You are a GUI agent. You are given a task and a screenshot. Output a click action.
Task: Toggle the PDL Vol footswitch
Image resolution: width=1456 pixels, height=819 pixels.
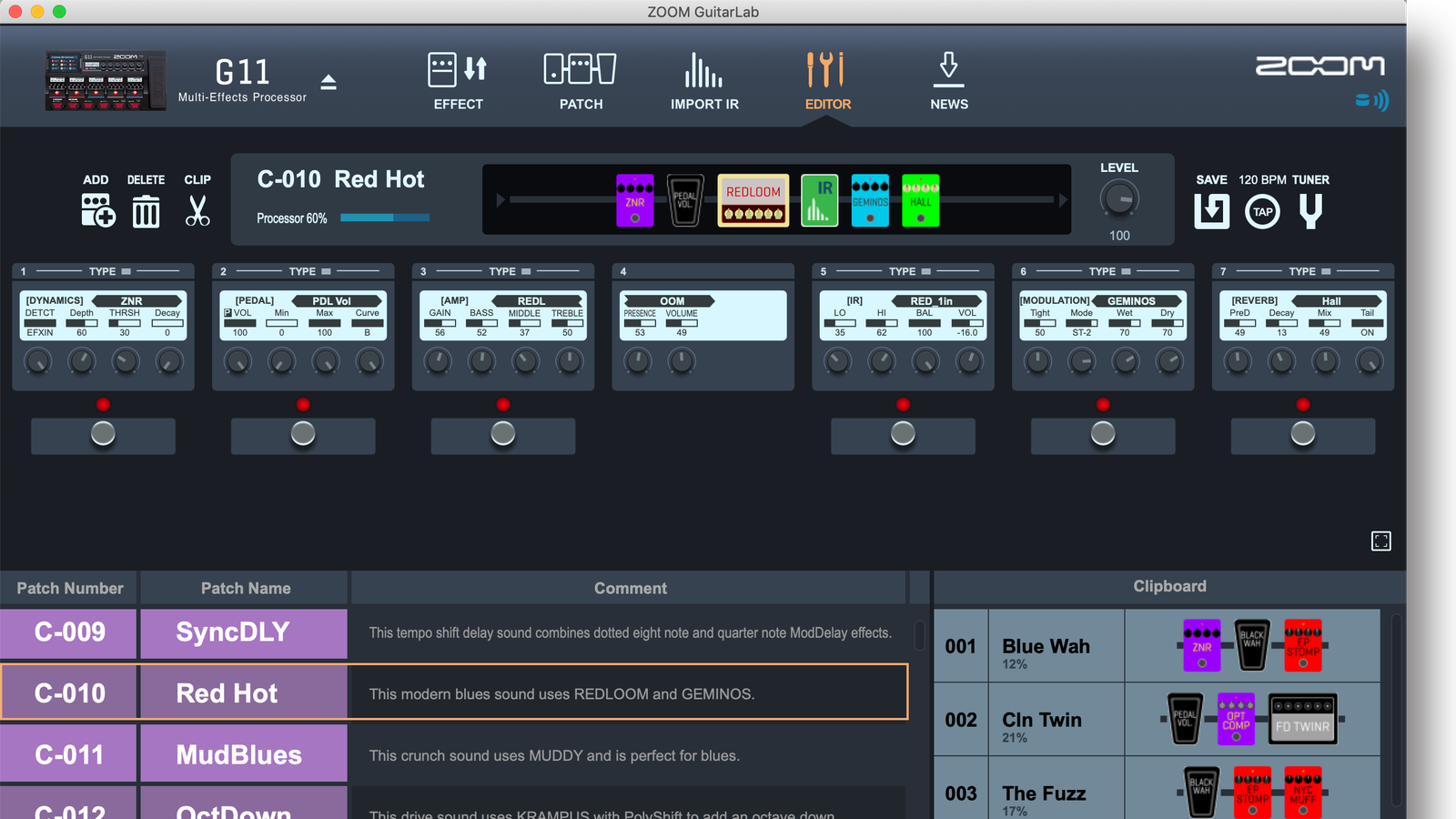pos(303,435)
